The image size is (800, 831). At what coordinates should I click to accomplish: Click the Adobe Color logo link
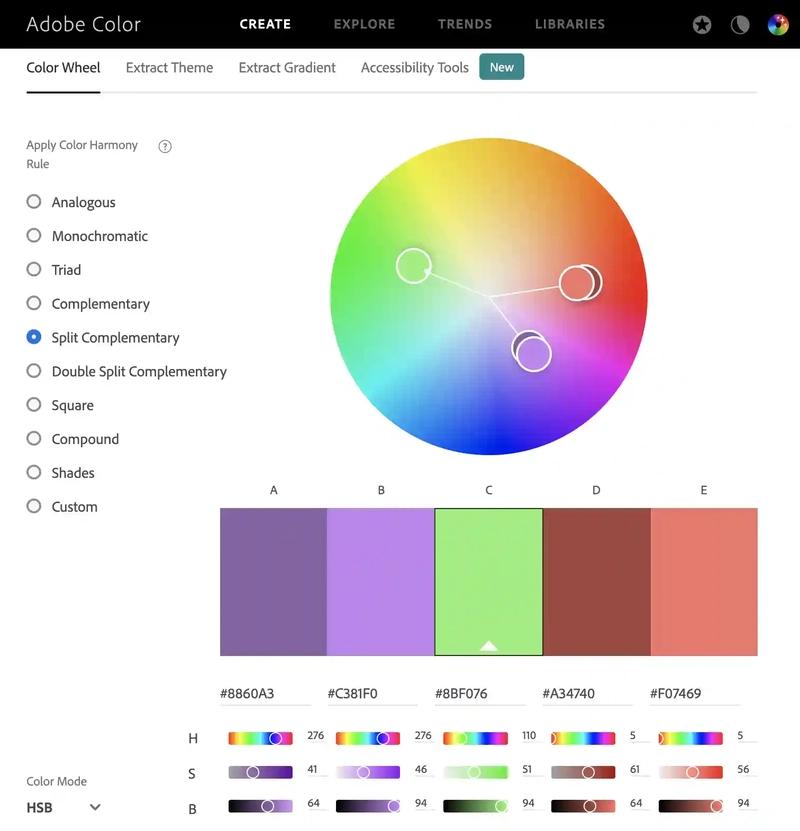[x=84, y=24]
